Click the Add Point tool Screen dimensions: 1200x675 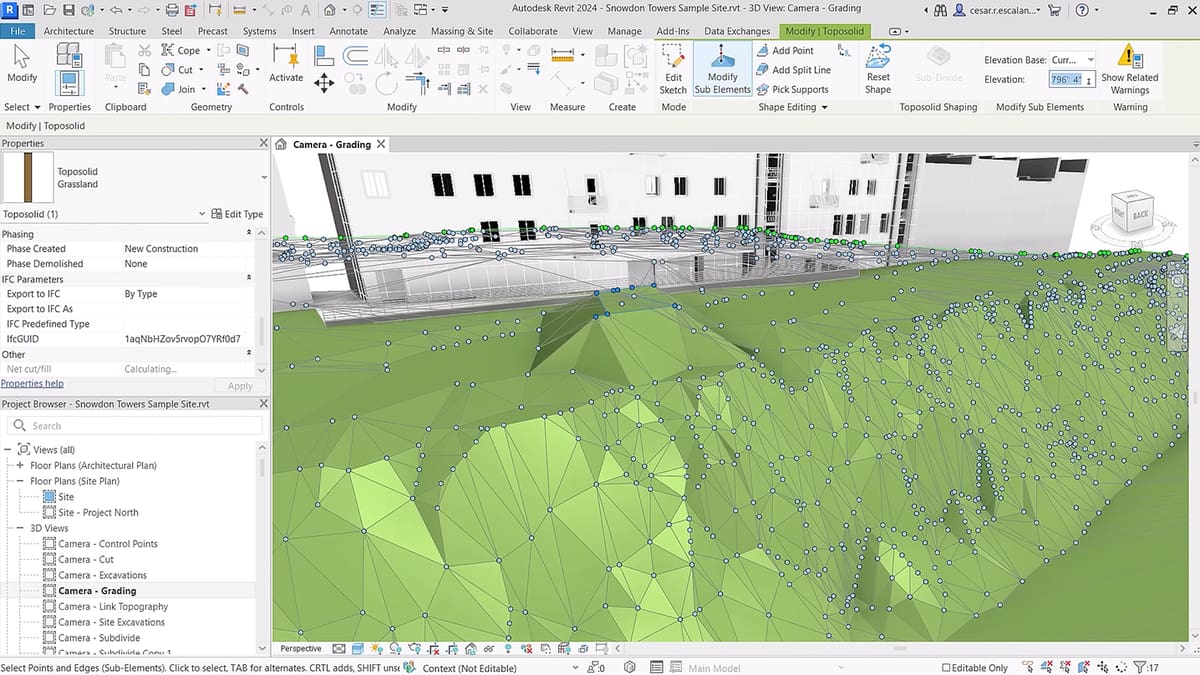click(792, 50)
